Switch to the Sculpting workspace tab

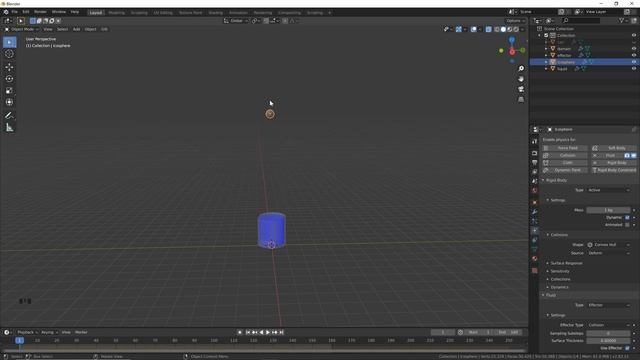click(139, 13)
